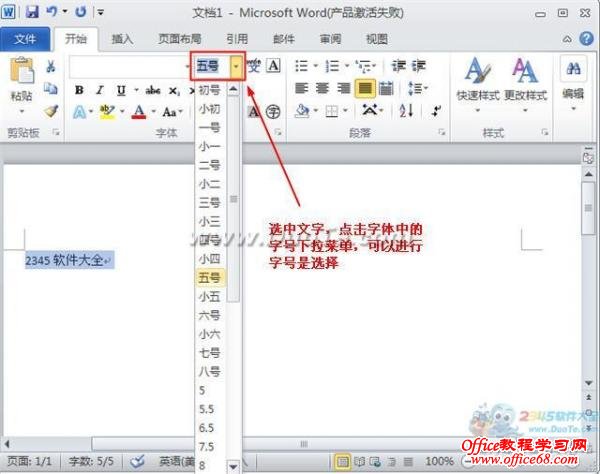Expand the highlight color dropdown arrow
This screenshot has height=474, width=600.
coord(122,112)
